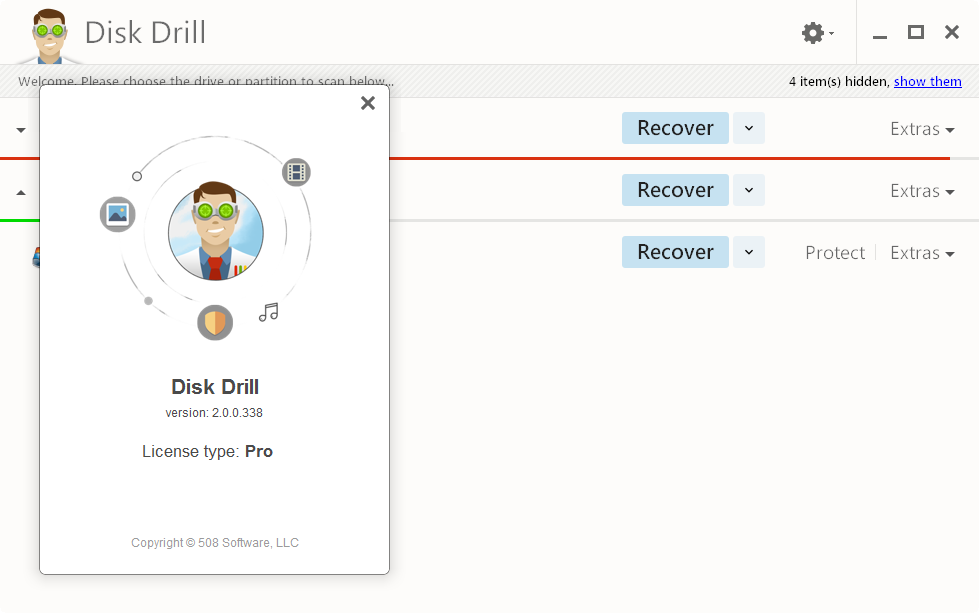Image resolution: width=979 pixels, height=613 pixels.
Task: Click the Disk Drill logo in title bar
Action: point(49,36)
